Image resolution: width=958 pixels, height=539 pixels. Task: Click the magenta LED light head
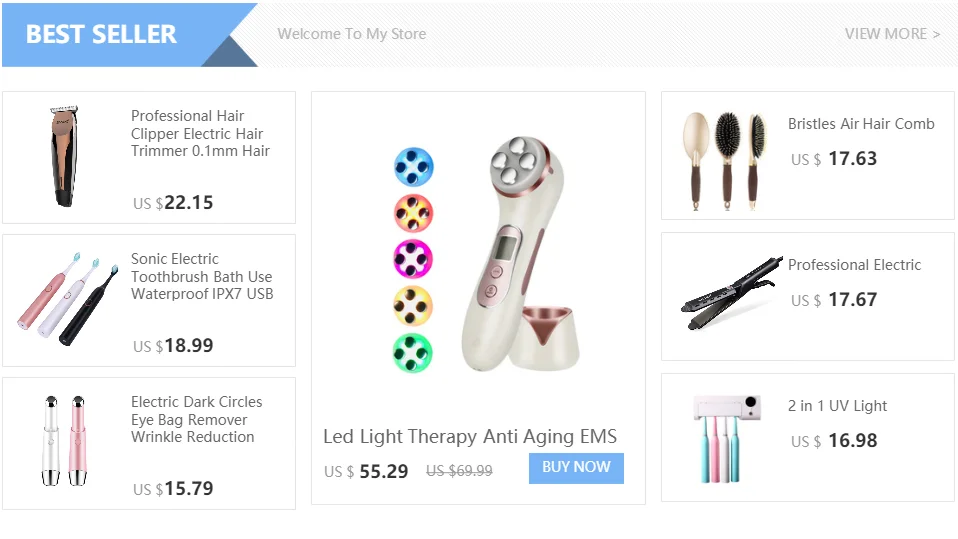click(x=413, y=259)
